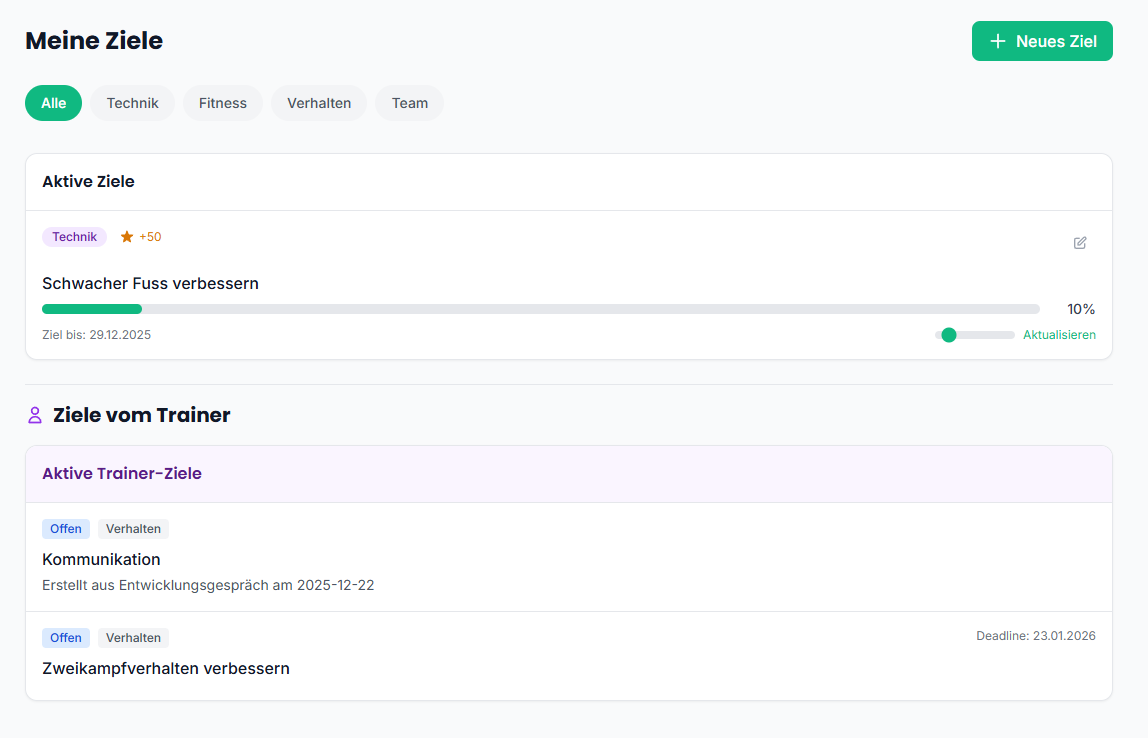
Task: Click the Aktualisieren link
Action: tap(1059, 334)
